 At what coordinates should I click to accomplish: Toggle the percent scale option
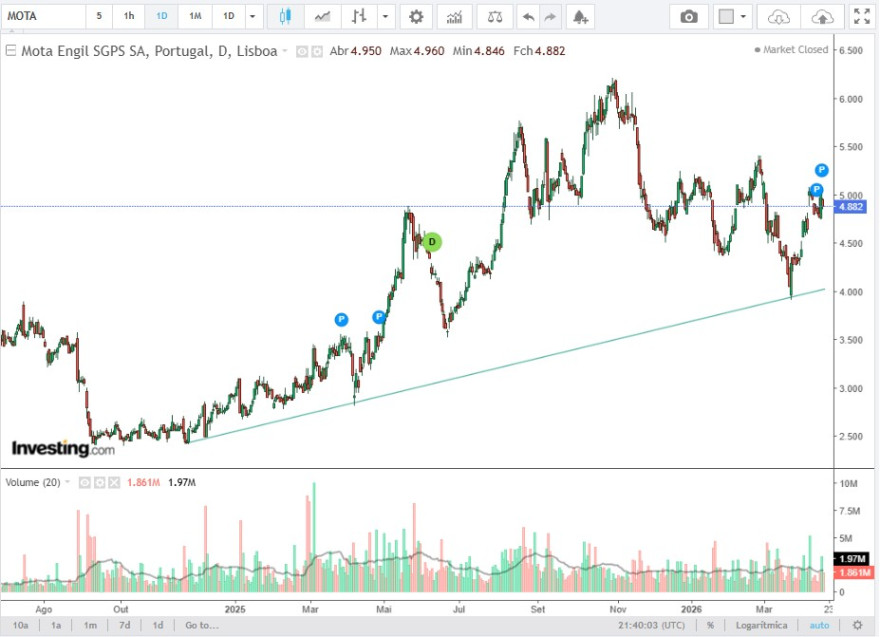[711, 625]
